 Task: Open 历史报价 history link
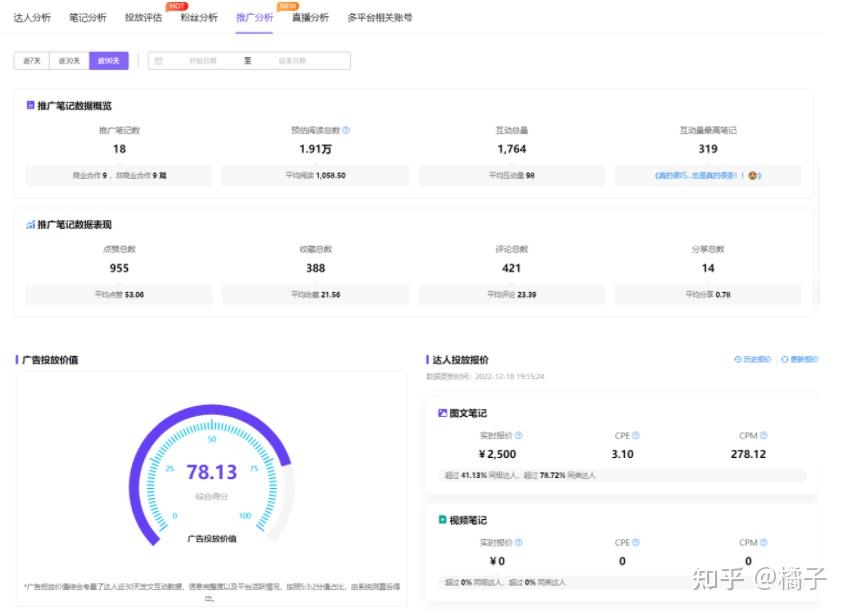tap(753, 360)
